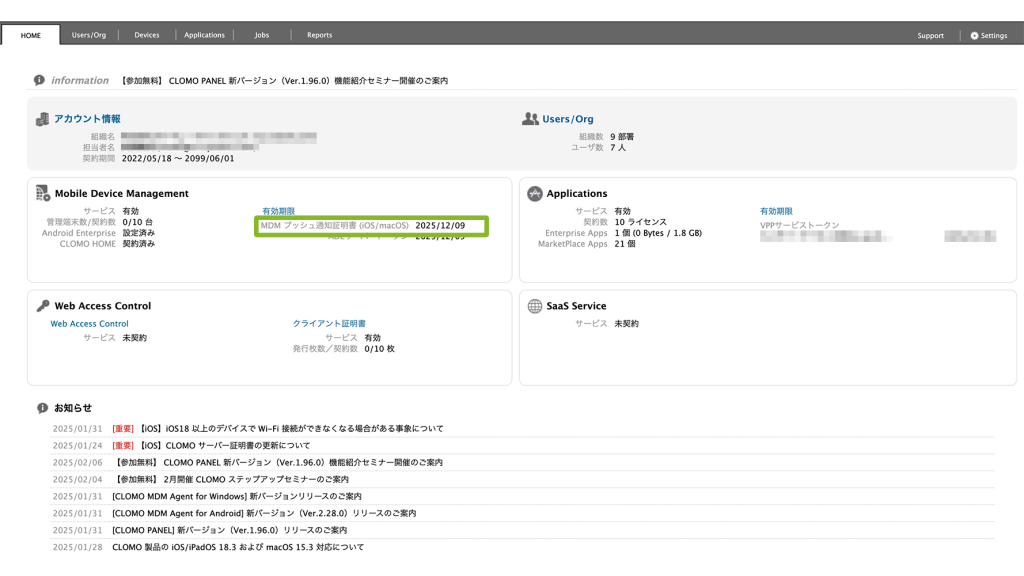Click the お知らせ notice icon

[x=42, y=408]
